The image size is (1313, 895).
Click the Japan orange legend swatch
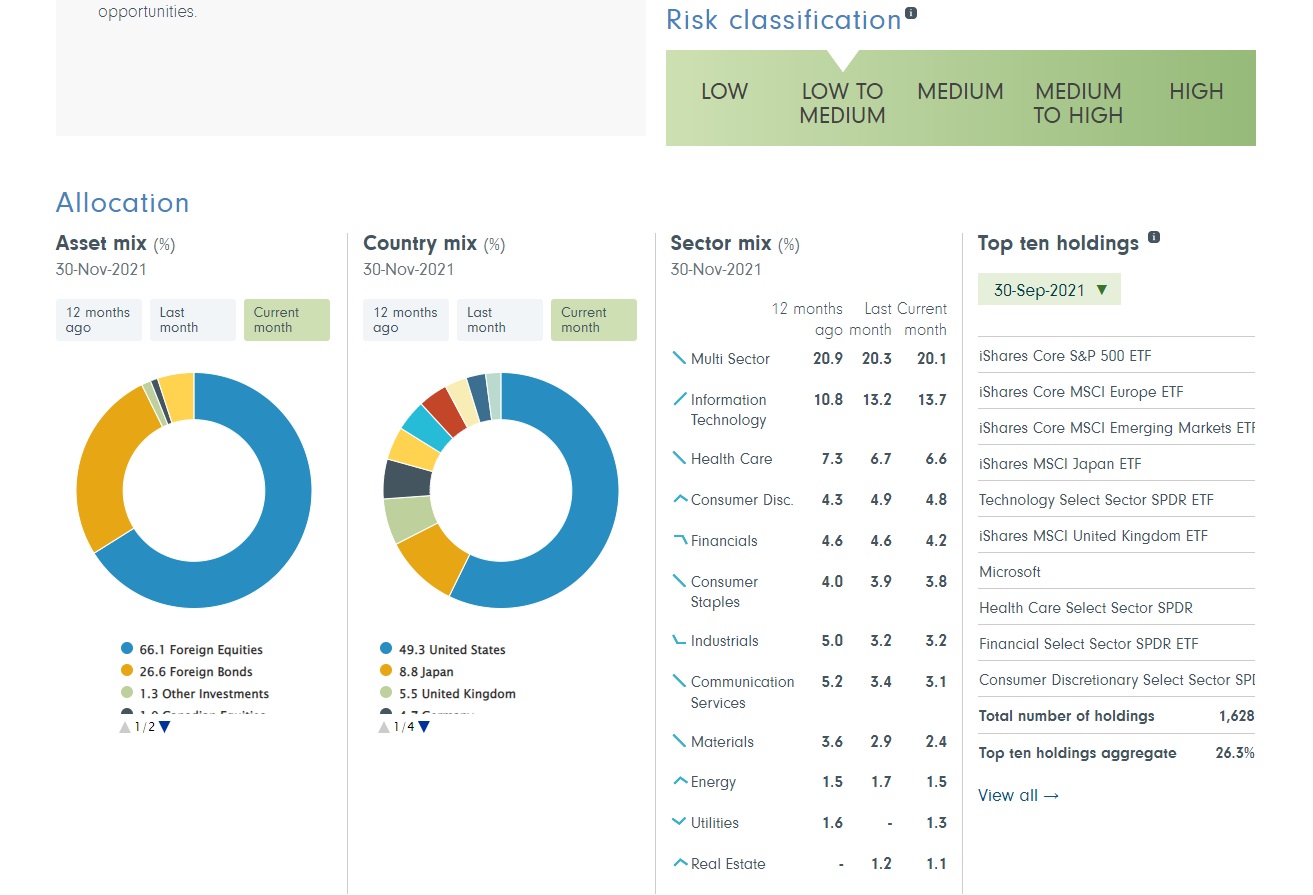pos(386,671)
